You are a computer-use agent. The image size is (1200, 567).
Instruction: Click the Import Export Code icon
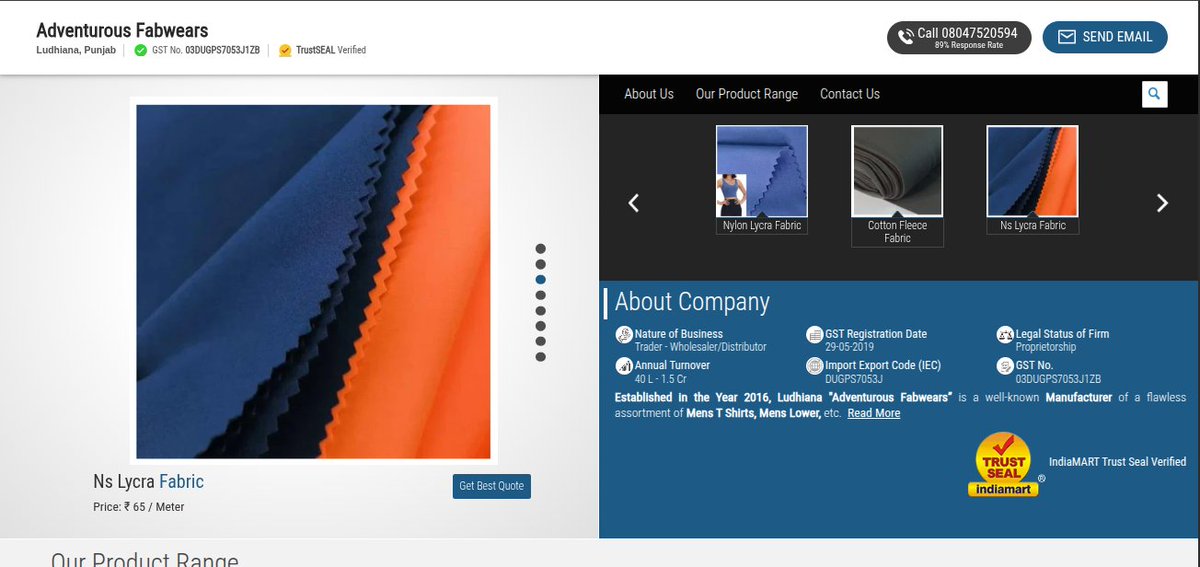click(x=814, y=366)
